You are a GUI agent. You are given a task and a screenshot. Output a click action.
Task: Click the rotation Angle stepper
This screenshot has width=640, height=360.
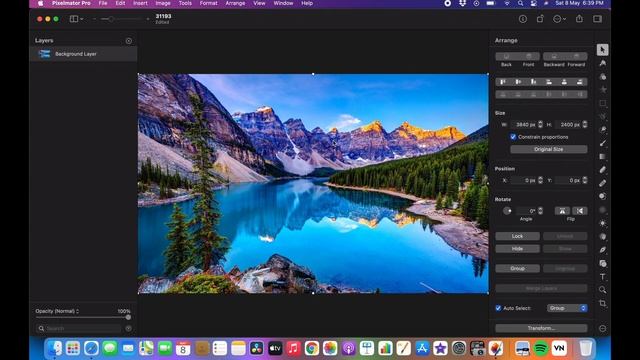(x=540, y=211)
